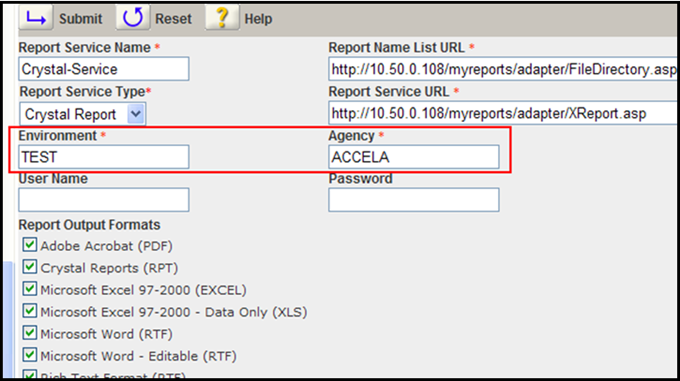This screenshot has height=381, width=680.
Task: Click inside the Report Name List URL field
Action: coord(503,69)
